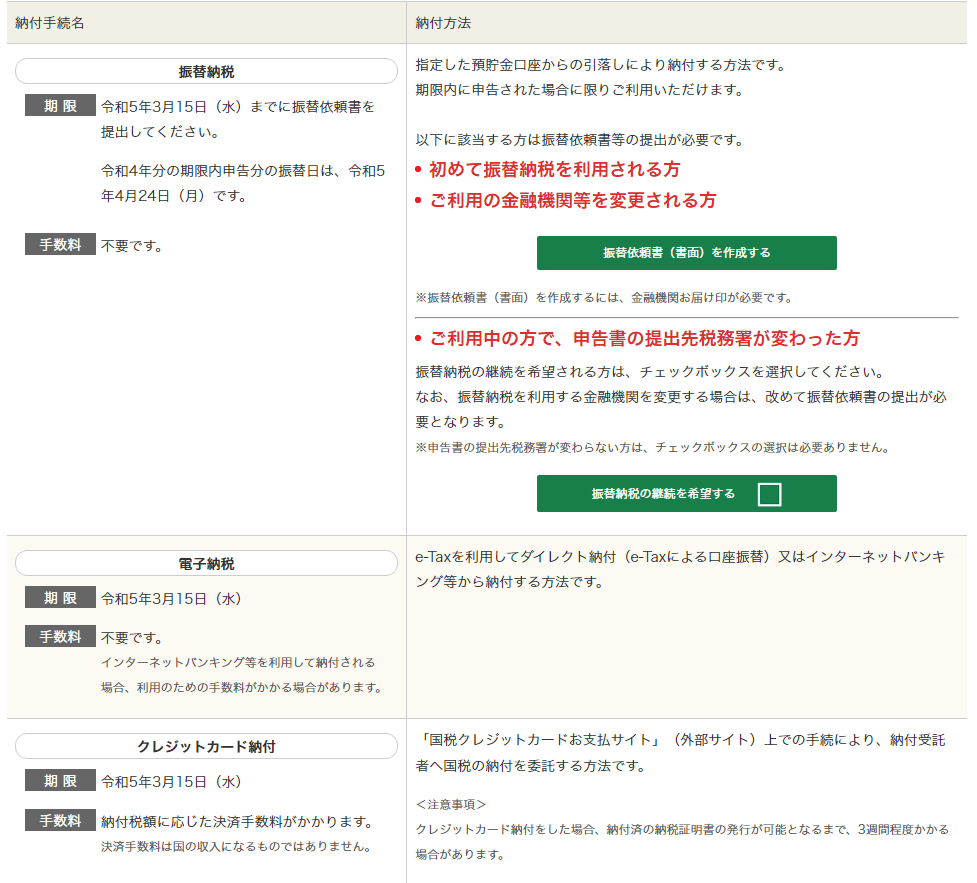Select the 振替納税 heading pill

(x=206, y=72)
